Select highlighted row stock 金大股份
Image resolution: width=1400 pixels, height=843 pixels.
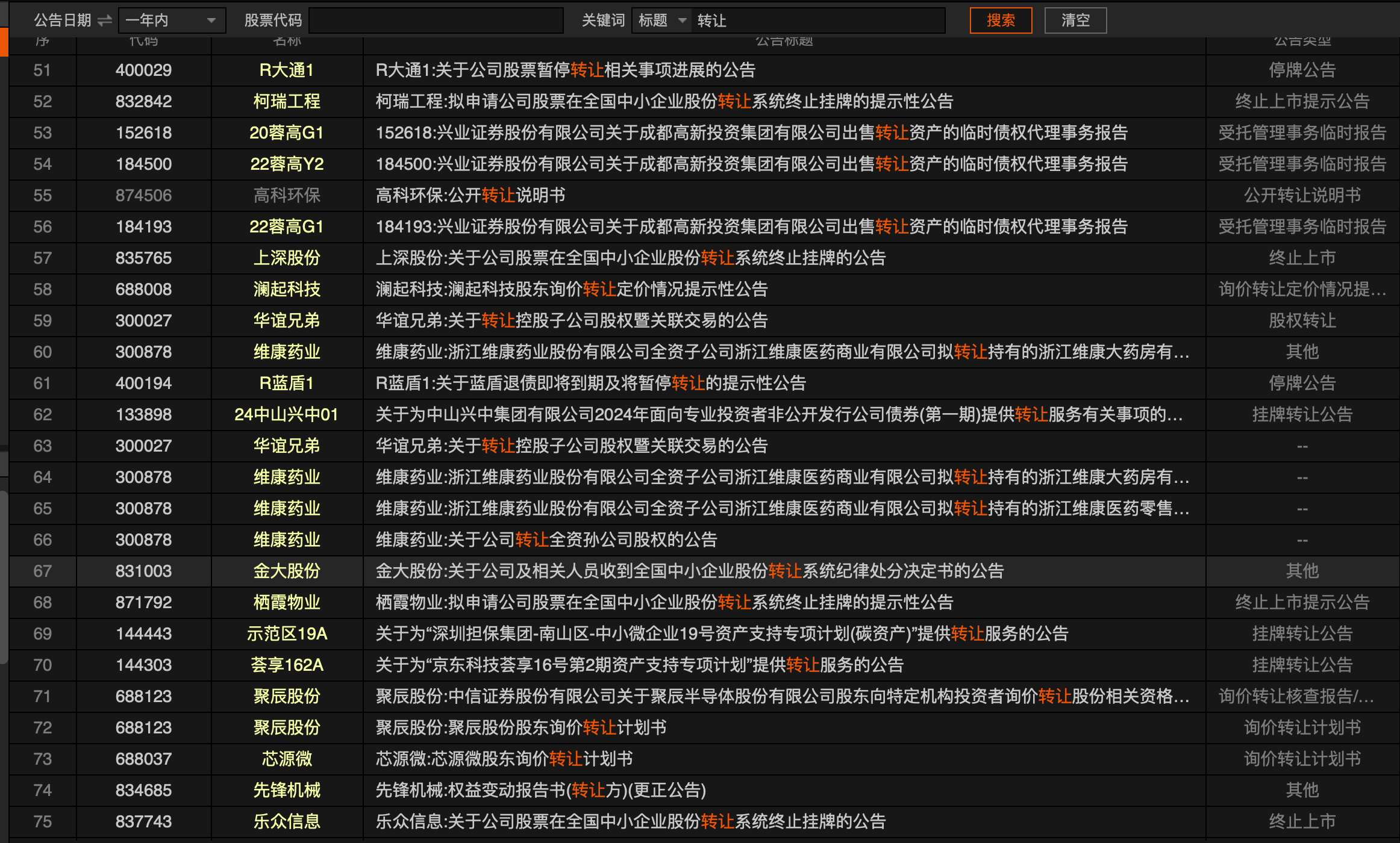coord(287,571)
